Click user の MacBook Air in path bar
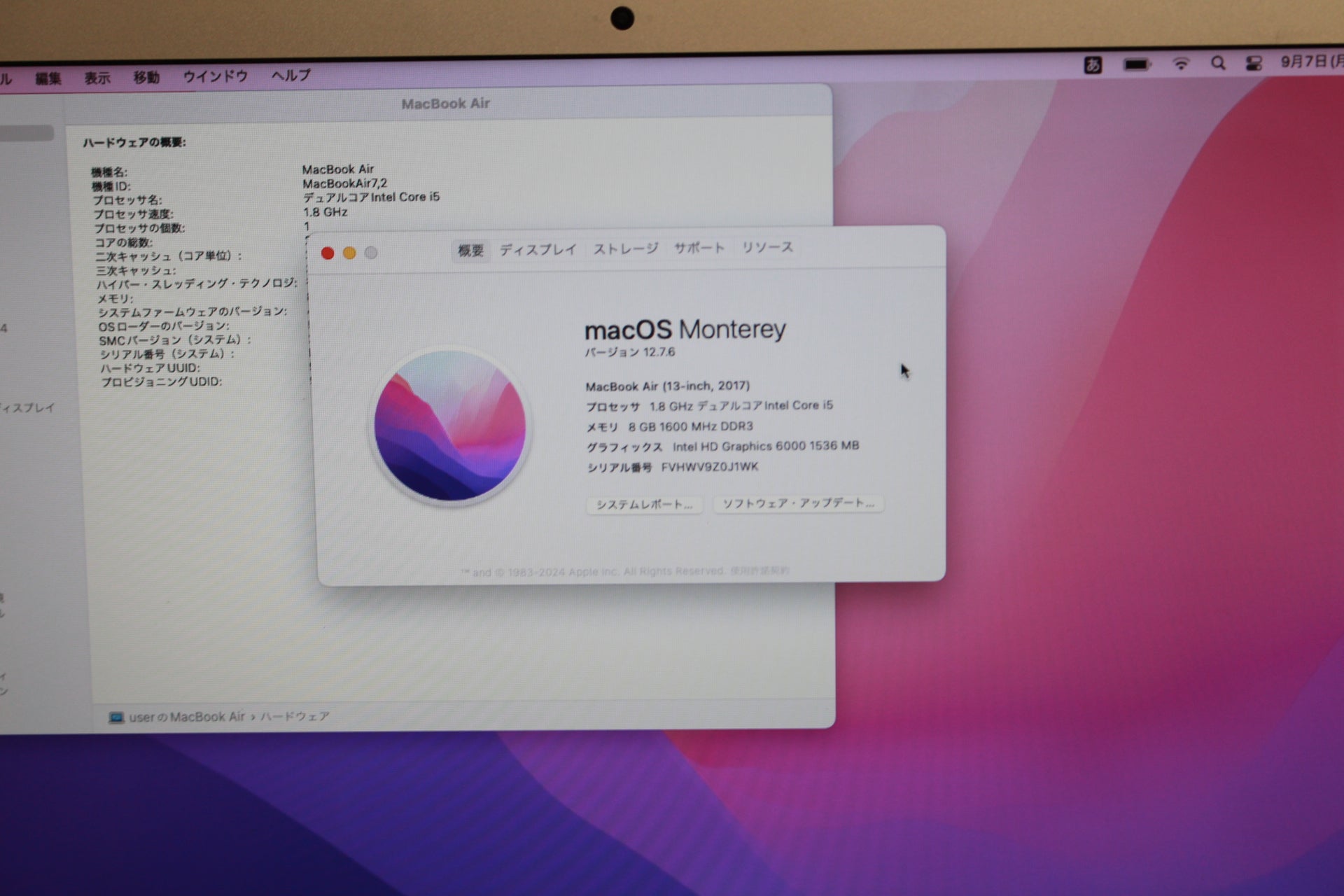Viewport: 1344px width, 896px height. tap(187, 717)
